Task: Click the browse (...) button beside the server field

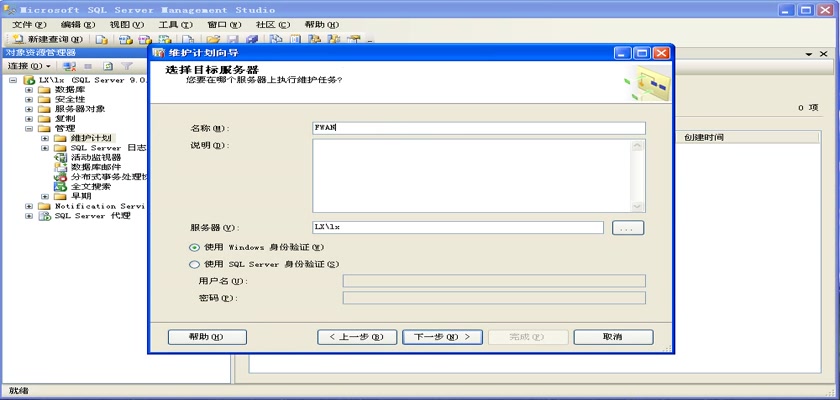Action: coord(628,228)
